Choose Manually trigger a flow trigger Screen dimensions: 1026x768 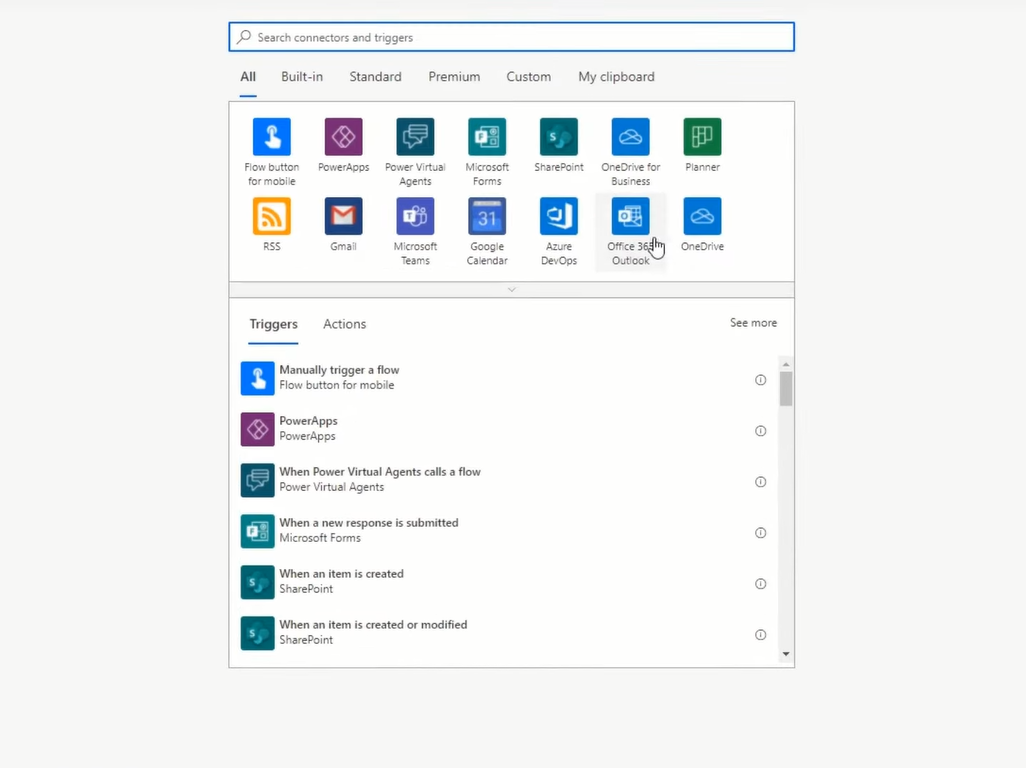coord(503,378)
